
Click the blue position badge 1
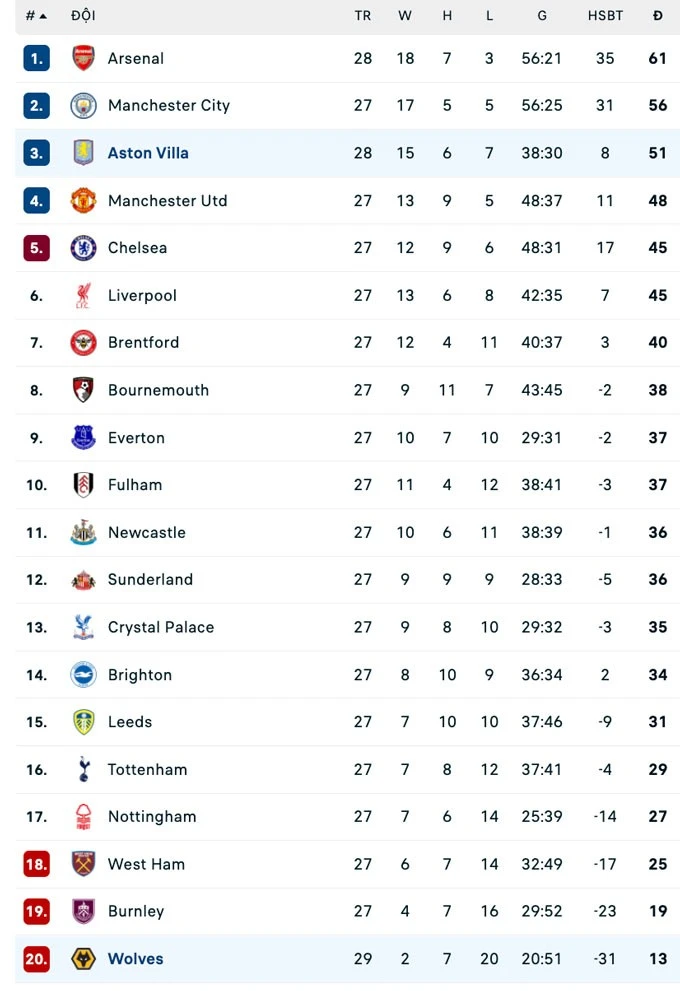coord(36,58)
